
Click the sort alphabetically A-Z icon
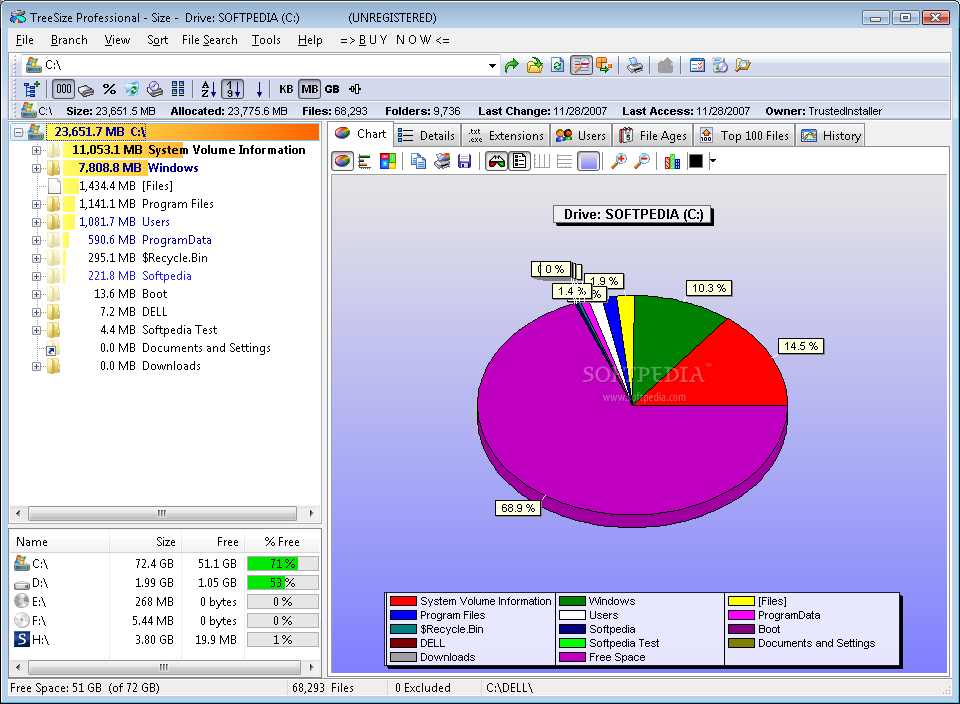point(208,89)
